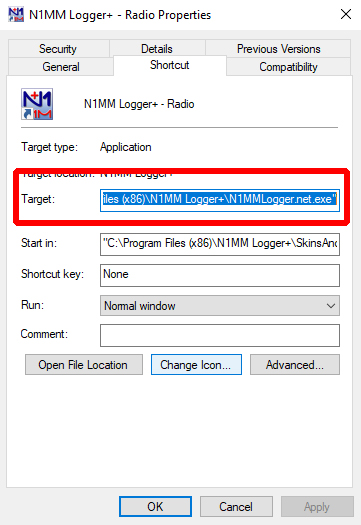Select the Shortcut tab
This screenshot has height=525, width=361.
tap(170, 65)
